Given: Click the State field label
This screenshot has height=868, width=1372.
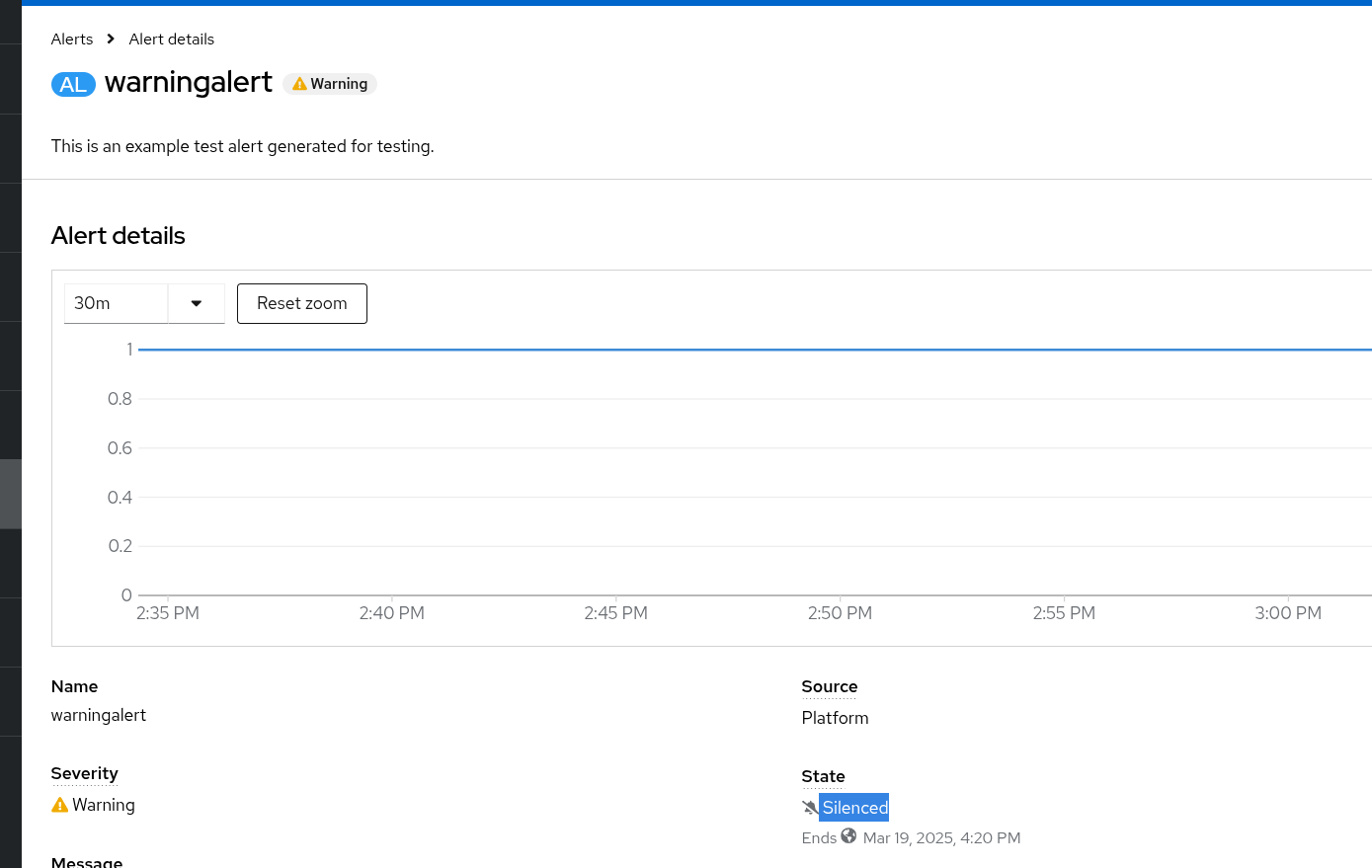Looking at the screenshot, I should 823,776.
